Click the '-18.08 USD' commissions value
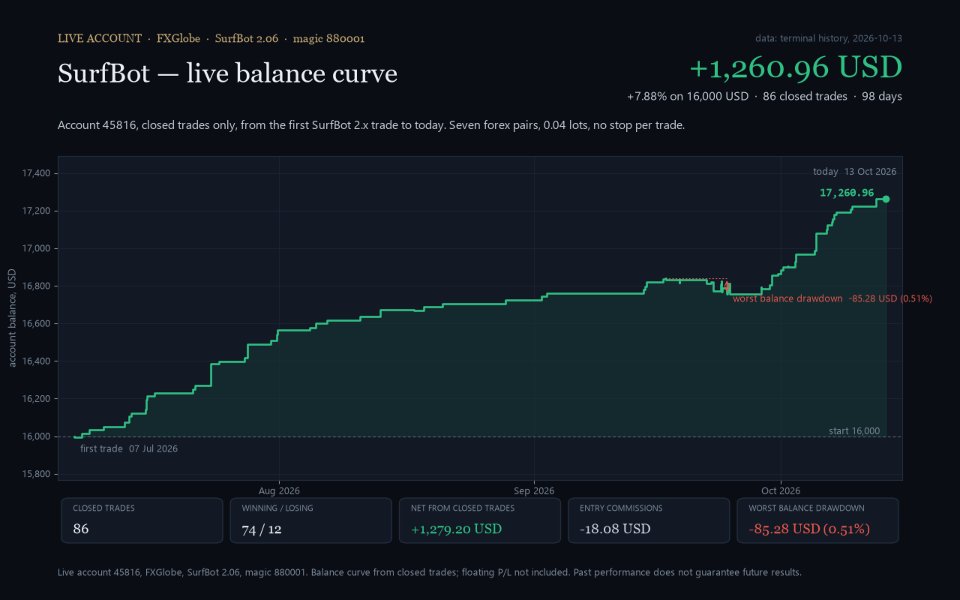Screen dimensions: 960x600 click(615, 529)
